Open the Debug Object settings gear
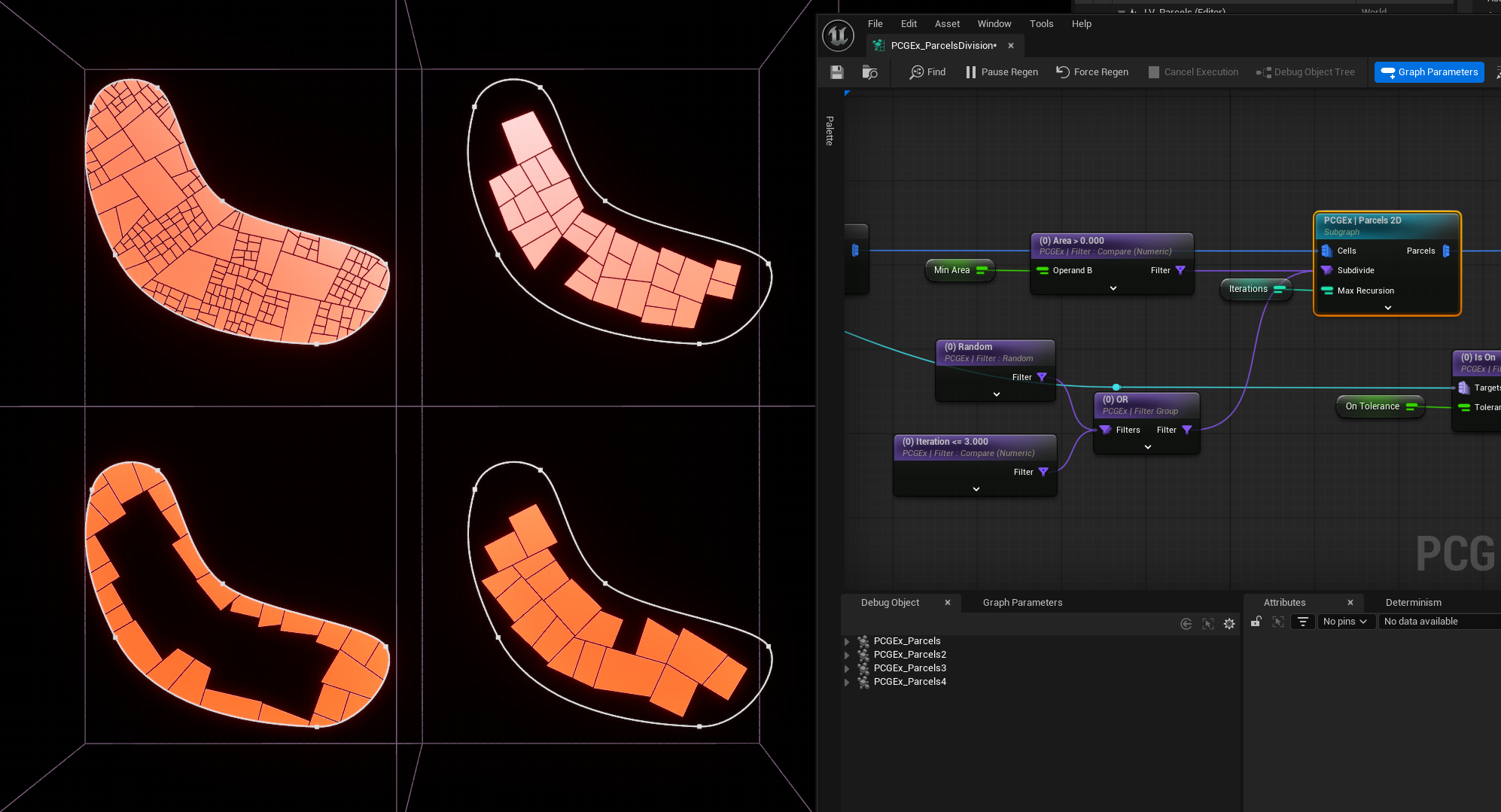The image size is (1501, 812). click(1229, 624)
